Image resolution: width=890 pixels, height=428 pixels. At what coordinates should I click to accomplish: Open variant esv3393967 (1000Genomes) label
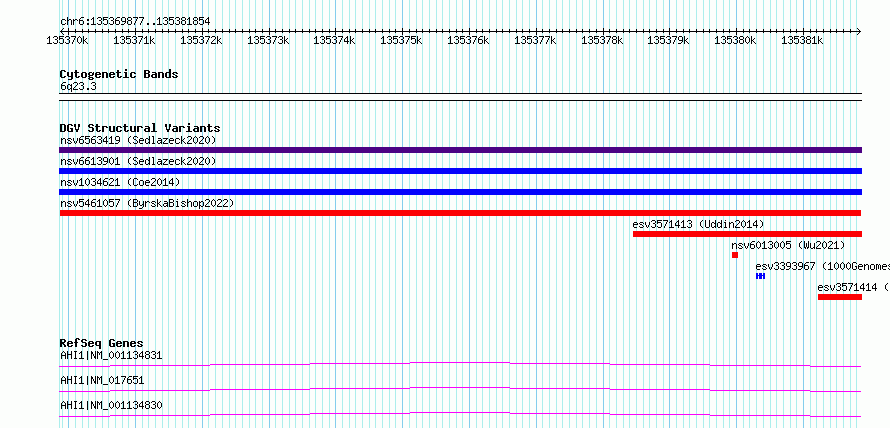coord(822,266)
